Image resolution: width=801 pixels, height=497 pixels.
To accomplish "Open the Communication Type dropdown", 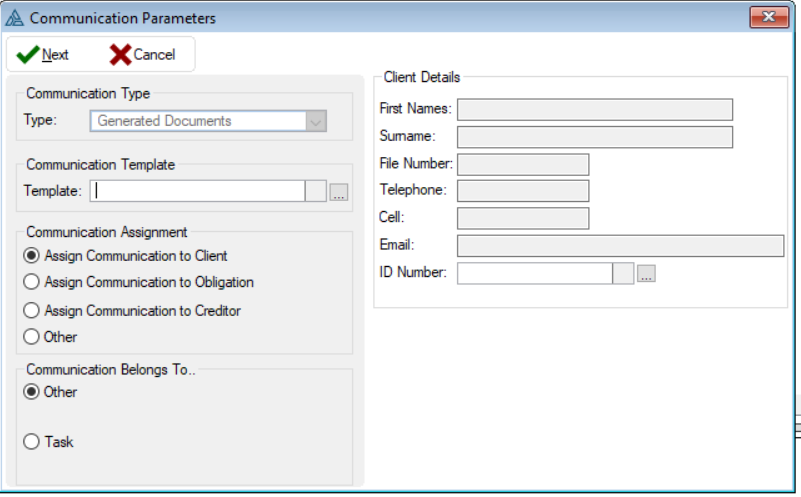I will click(316, 121).
